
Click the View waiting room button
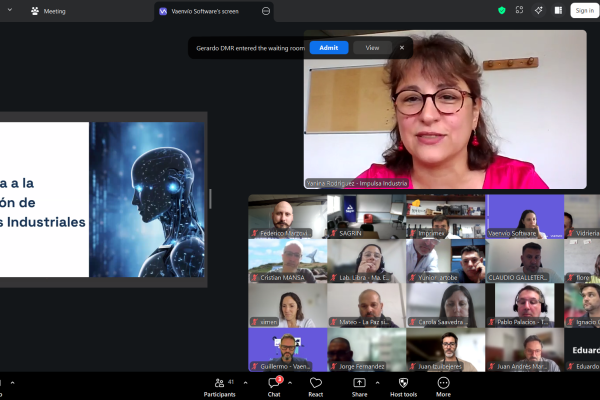pyautogui.click(x=372, y=47)
